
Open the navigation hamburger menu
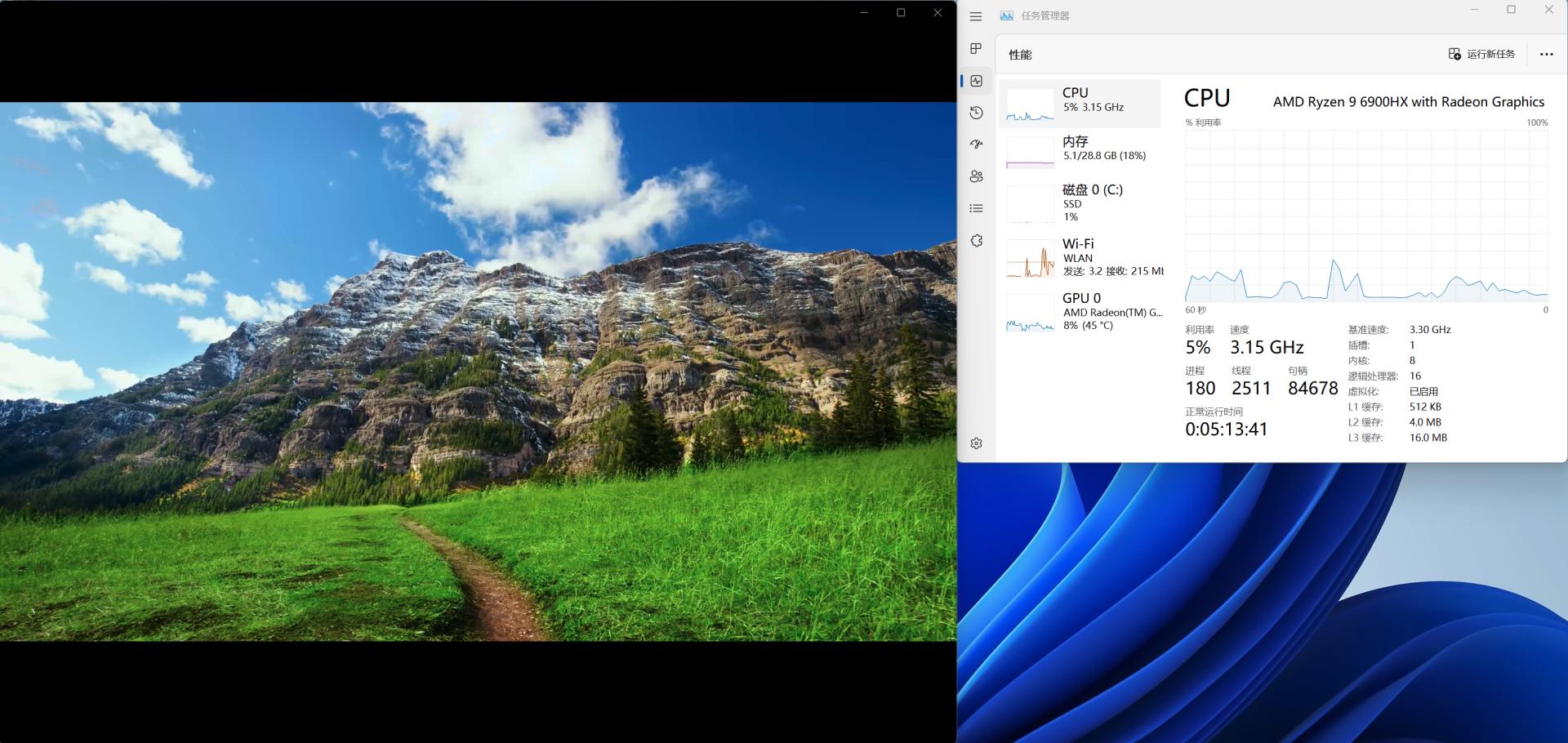tap(976, 15)
